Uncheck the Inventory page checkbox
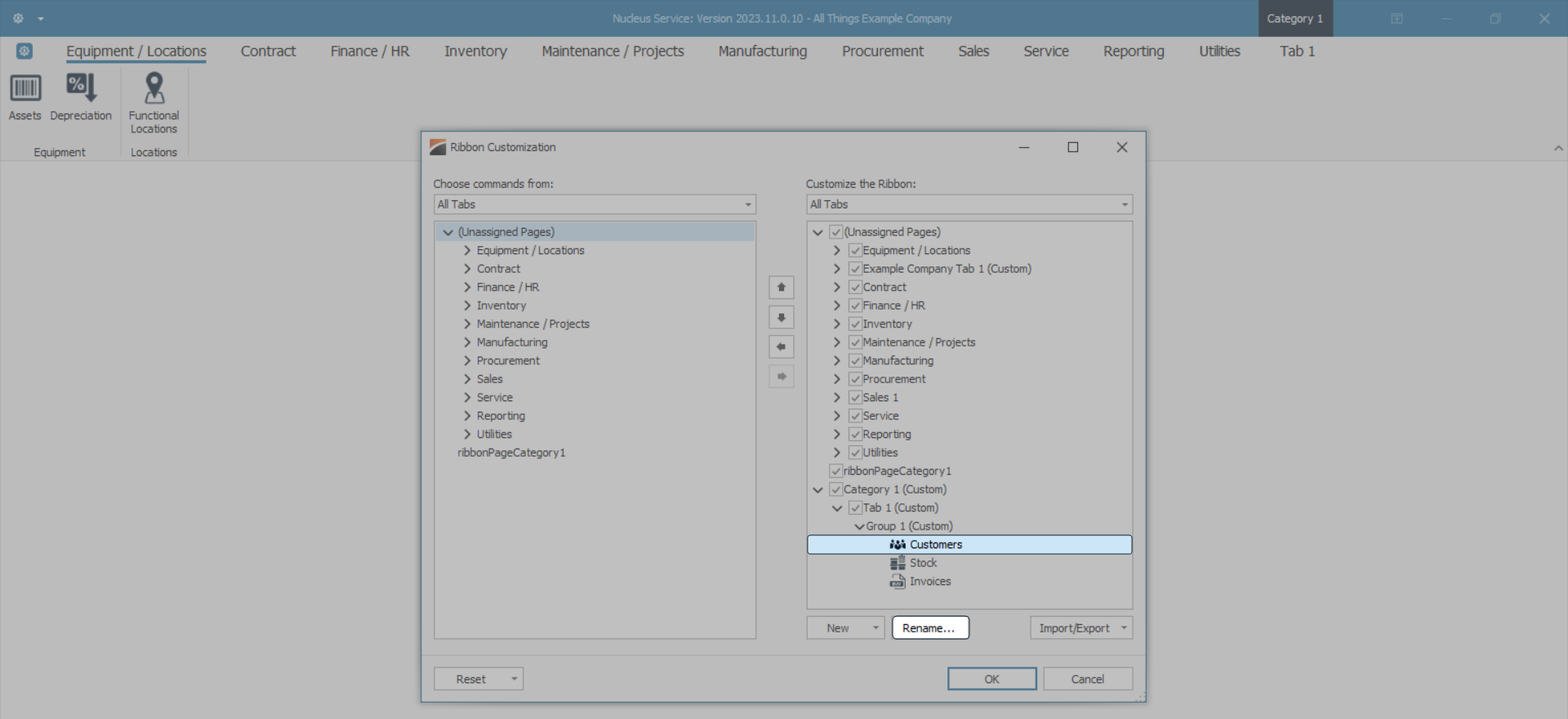The image size is (1568, 719). [855, 324]
